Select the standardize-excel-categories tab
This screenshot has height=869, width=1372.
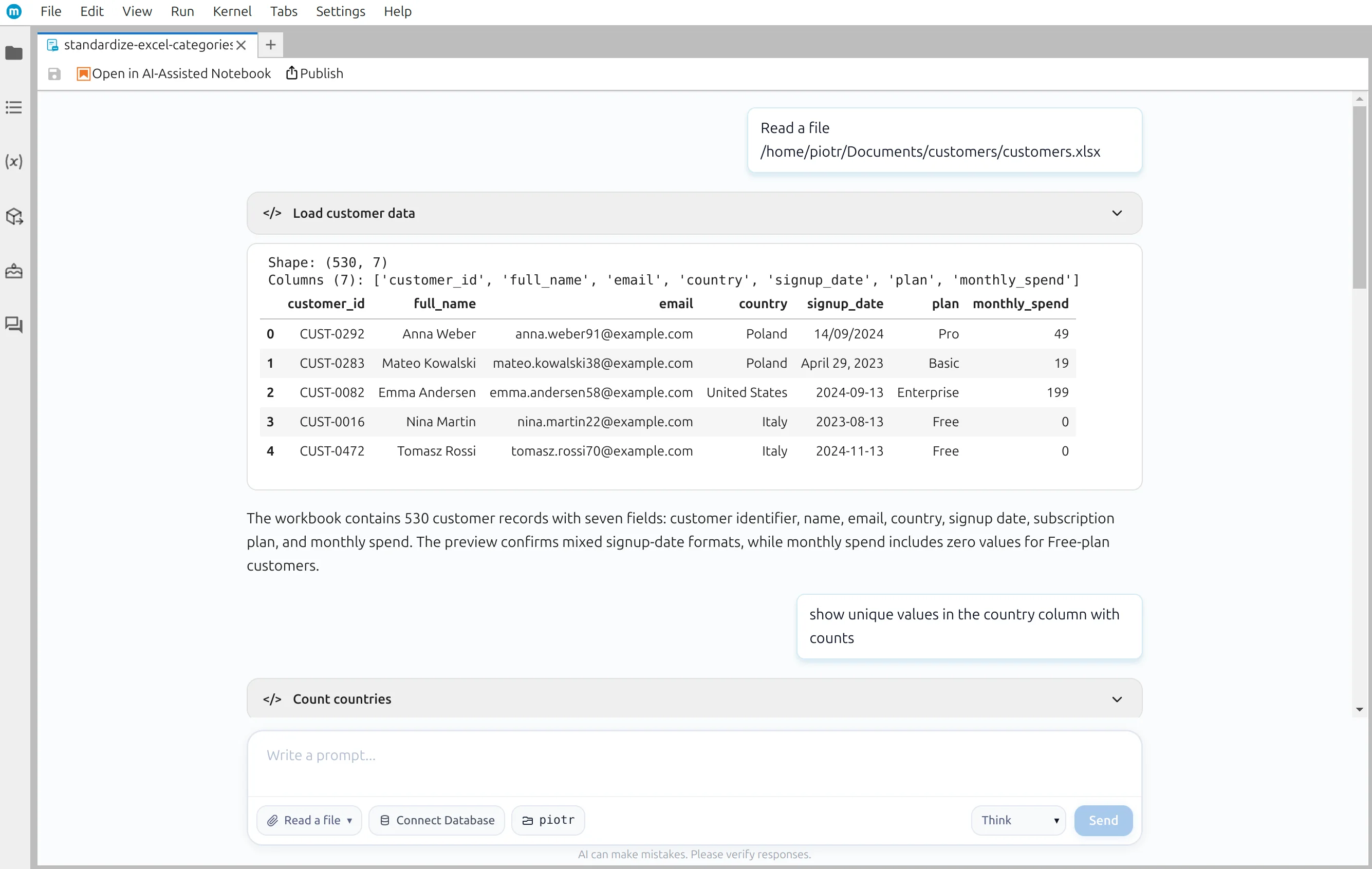(x=147, y=45)
